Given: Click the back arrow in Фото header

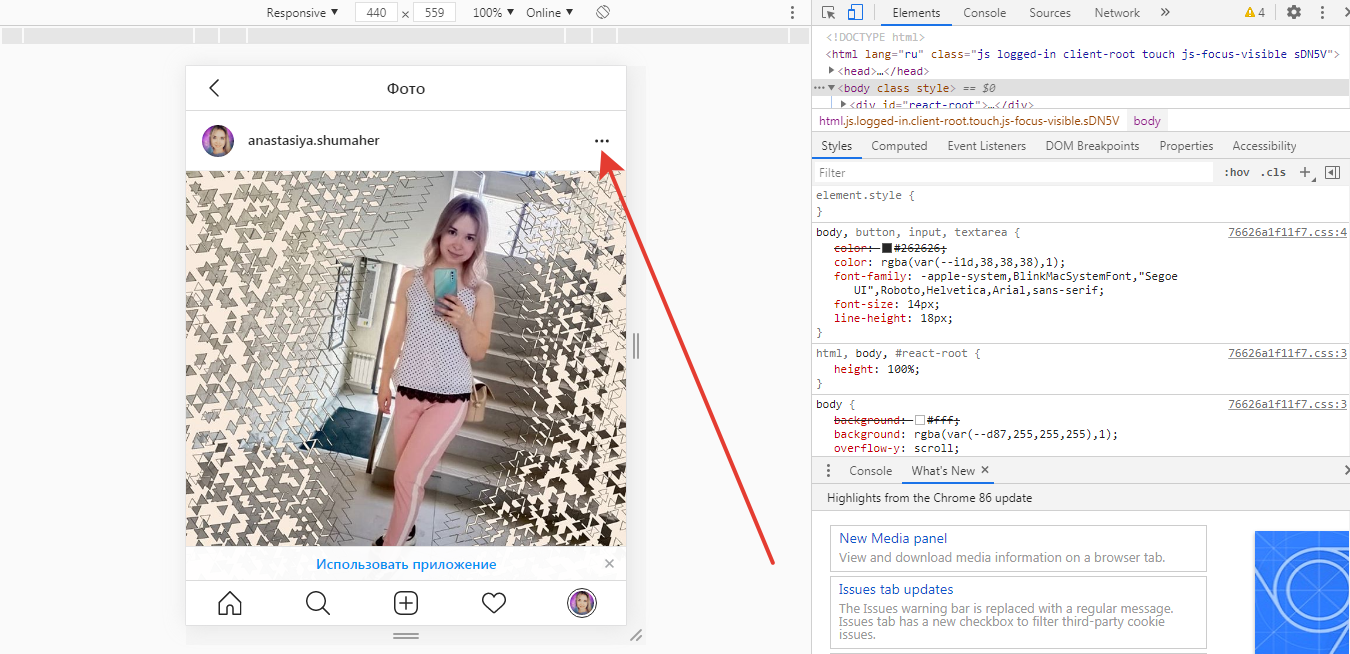Looking at the screenshot, I should tap(214, 88).
